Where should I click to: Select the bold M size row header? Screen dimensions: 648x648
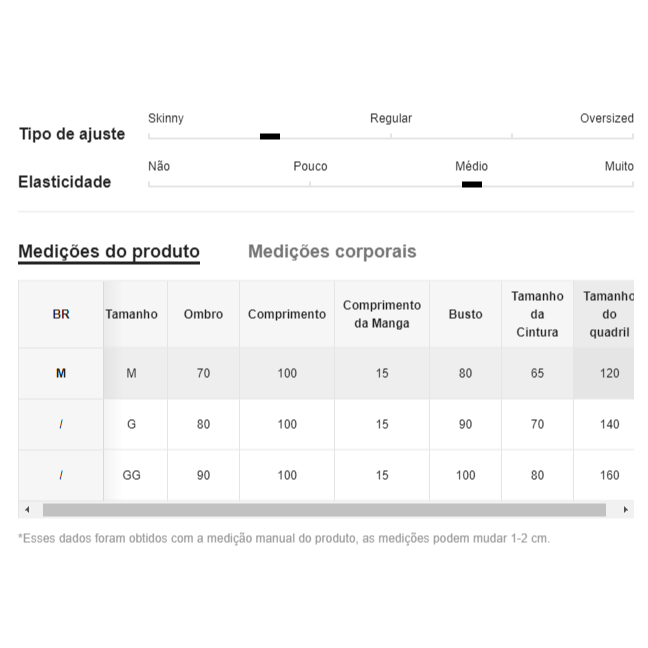coord(61,373)
